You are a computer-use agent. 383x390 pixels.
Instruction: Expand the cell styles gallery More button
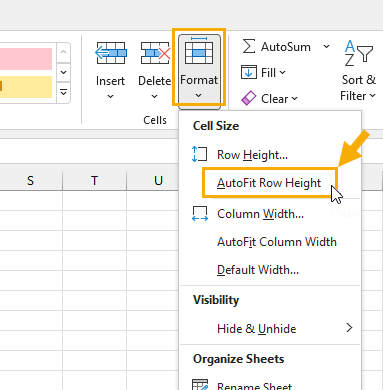point(63,92)
